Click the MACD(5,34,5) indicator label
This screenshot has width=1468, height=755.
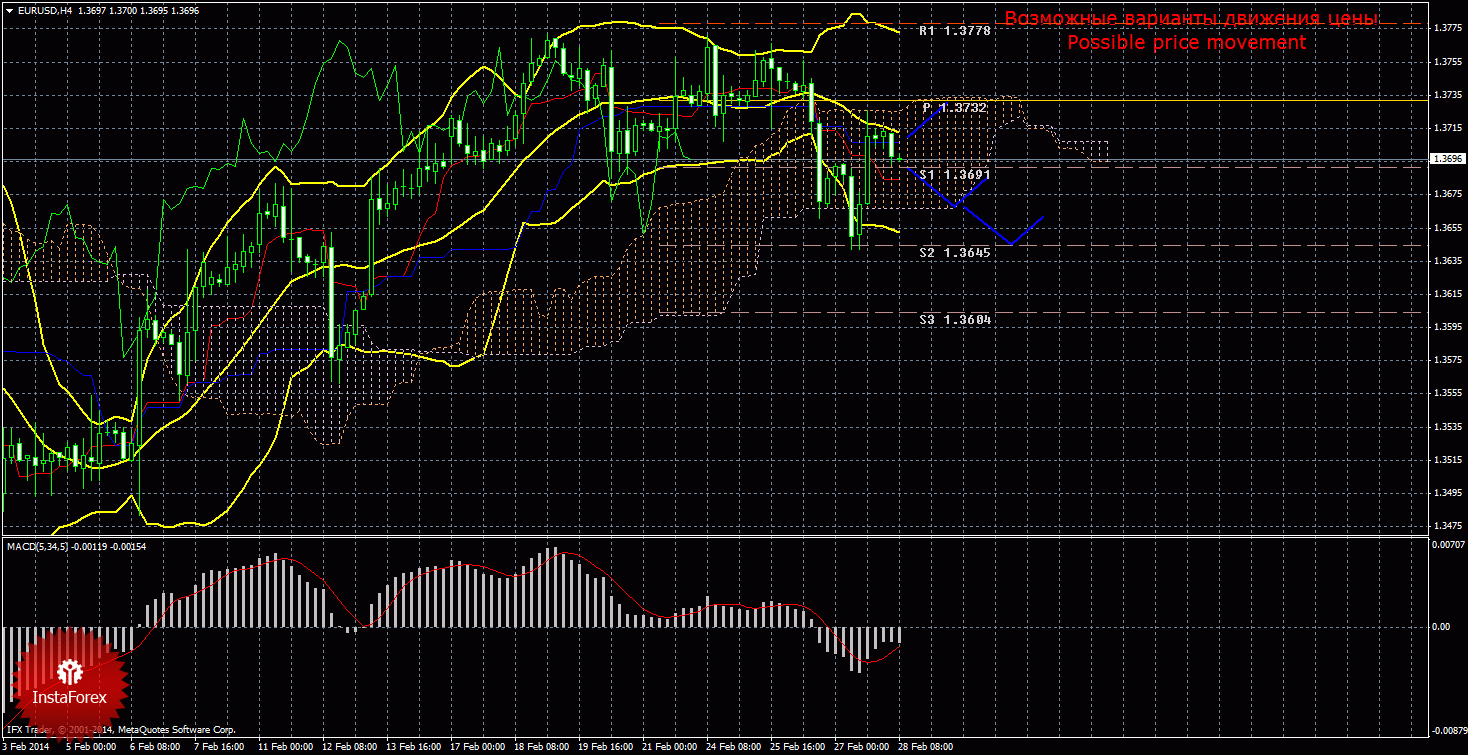pos(38,547)
